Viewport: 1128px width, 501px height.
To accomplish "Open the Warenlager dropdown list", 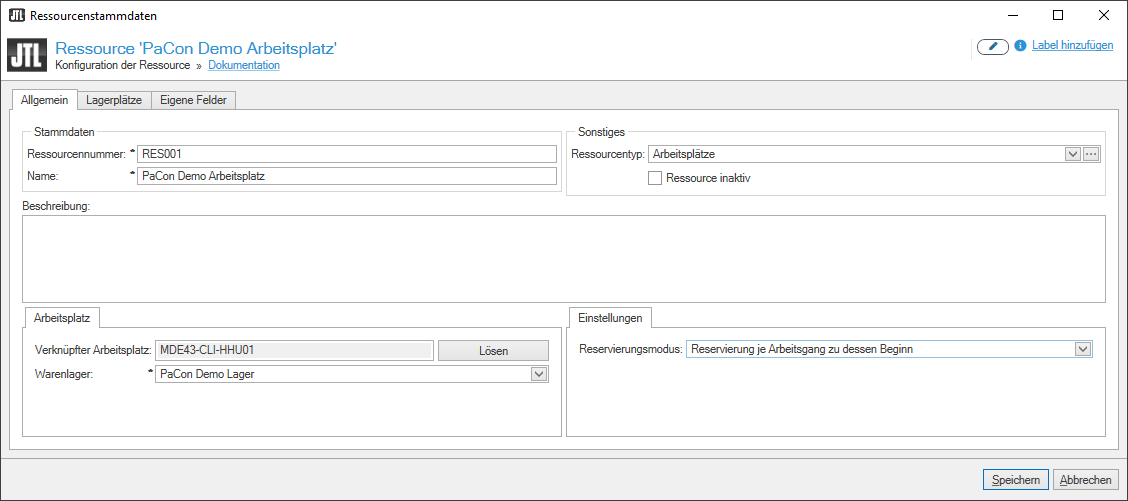I will [538, 374].
